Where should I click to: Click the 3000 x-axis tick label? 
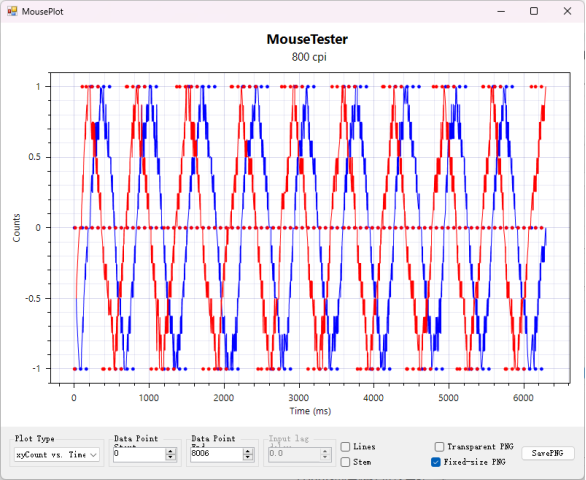tap(299, 398)
